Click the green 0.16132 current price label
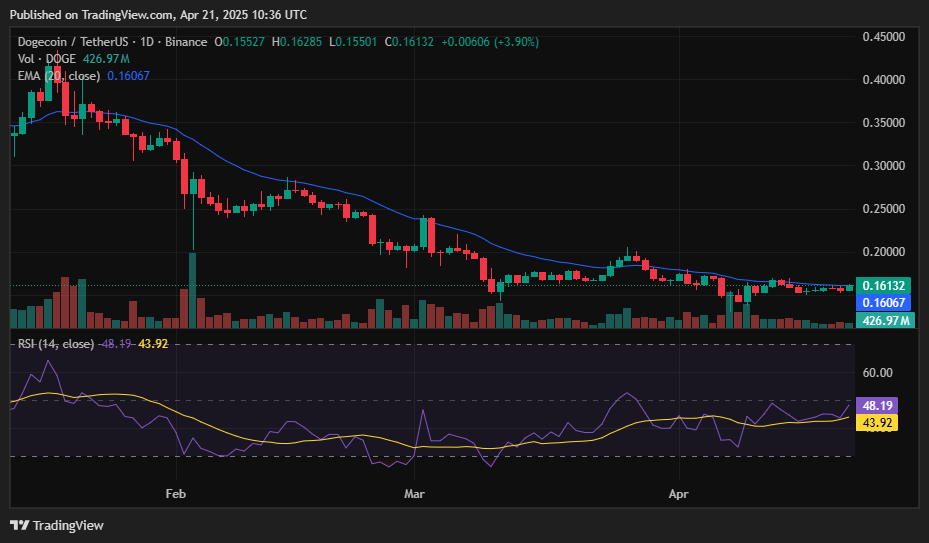Viewport: 929px width, 543px height. [885, 286]
